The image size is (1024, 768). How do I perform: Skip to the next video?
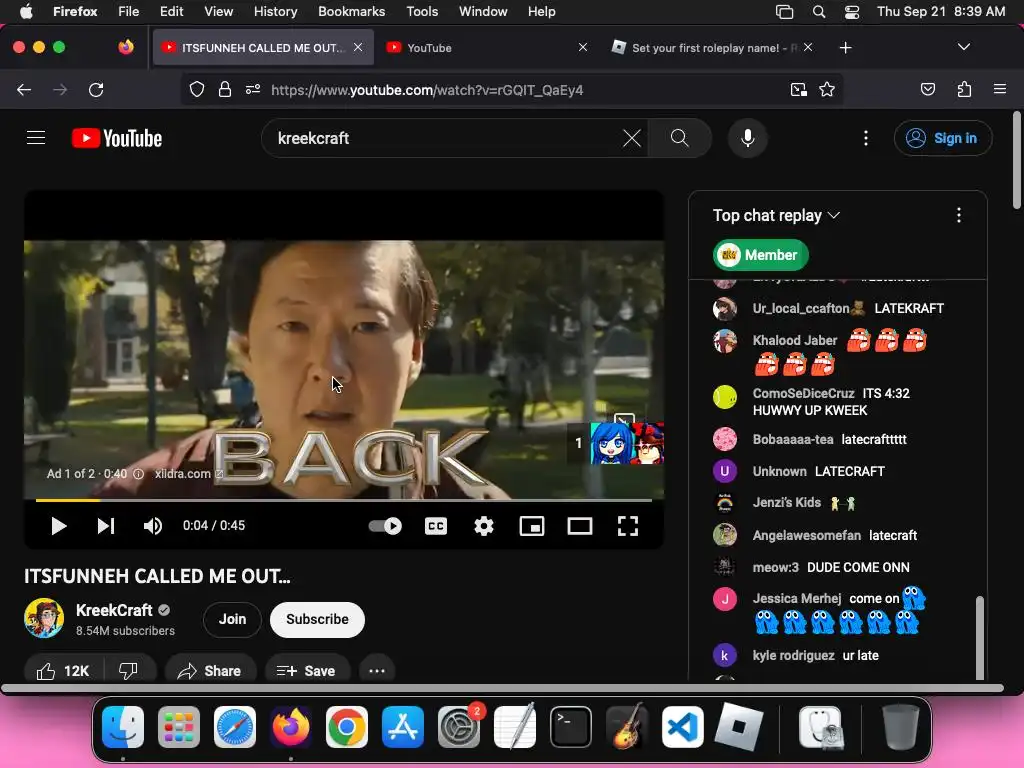106,526
